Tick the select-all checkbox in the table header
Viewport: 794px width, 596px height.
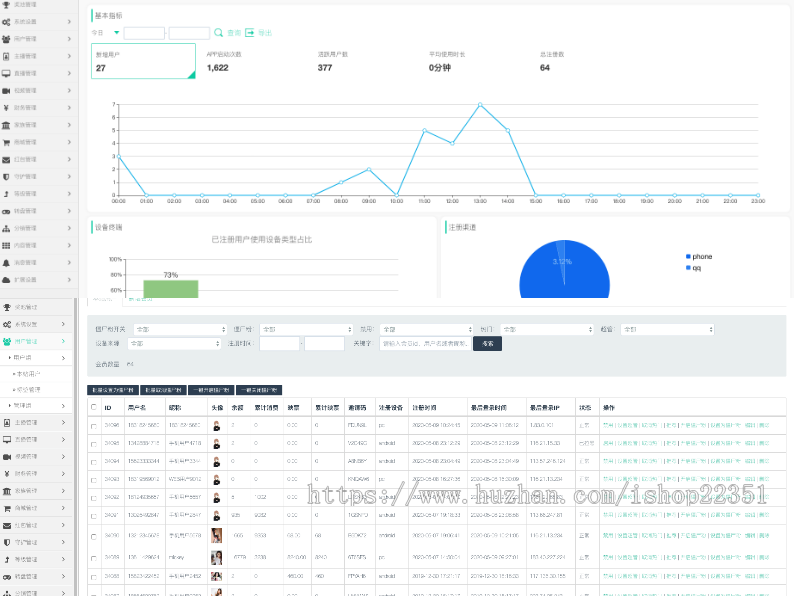click(94, 407)
